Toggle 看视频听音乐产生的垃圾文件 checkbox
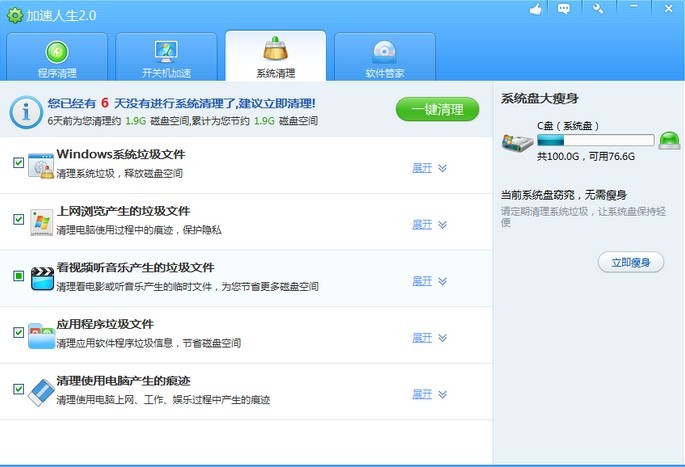The image size is (685, 467). (18, 276)
